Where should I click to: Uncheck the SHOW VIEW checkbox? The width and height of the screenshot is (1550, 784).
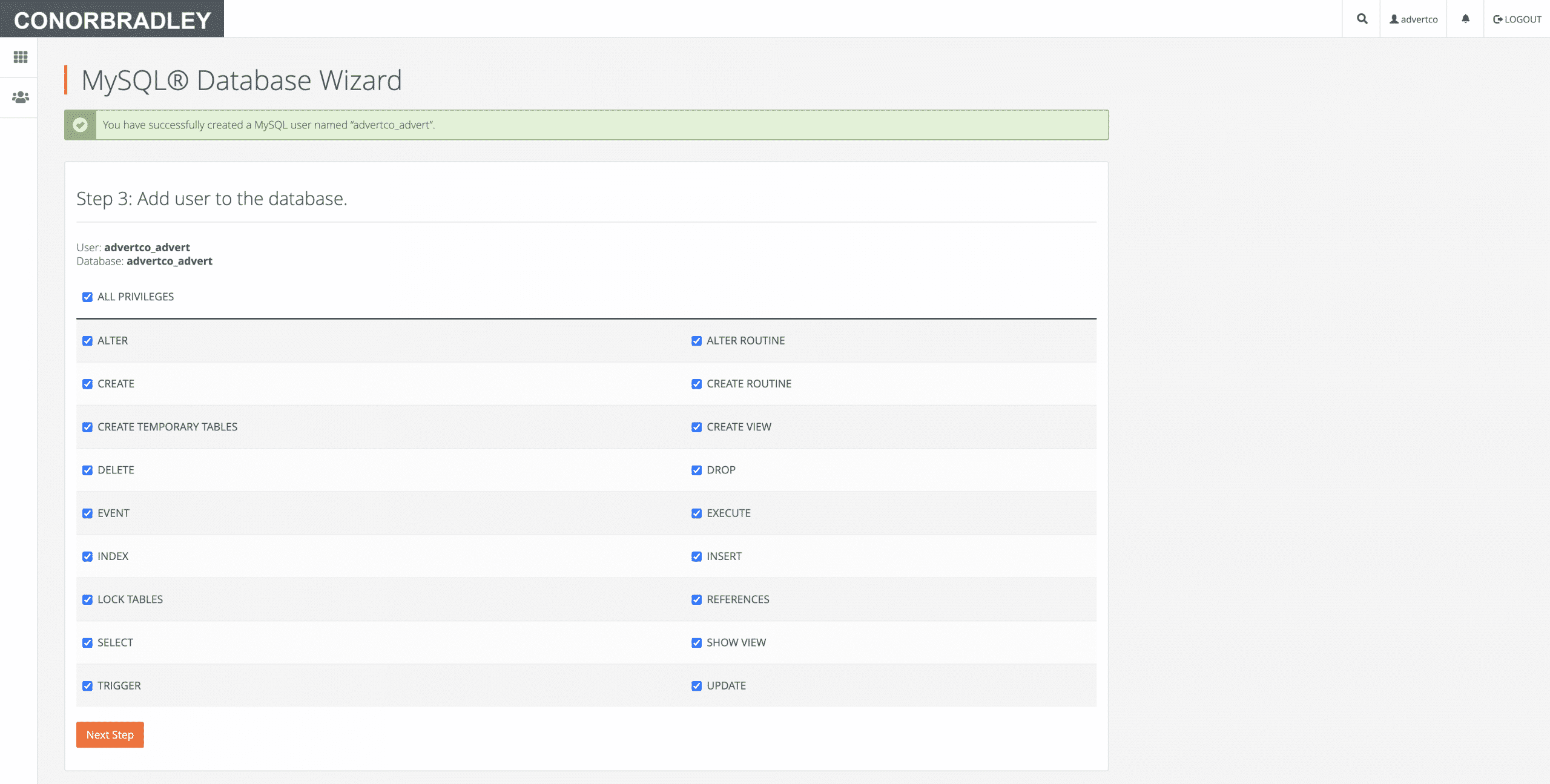(x=697, y=643)
